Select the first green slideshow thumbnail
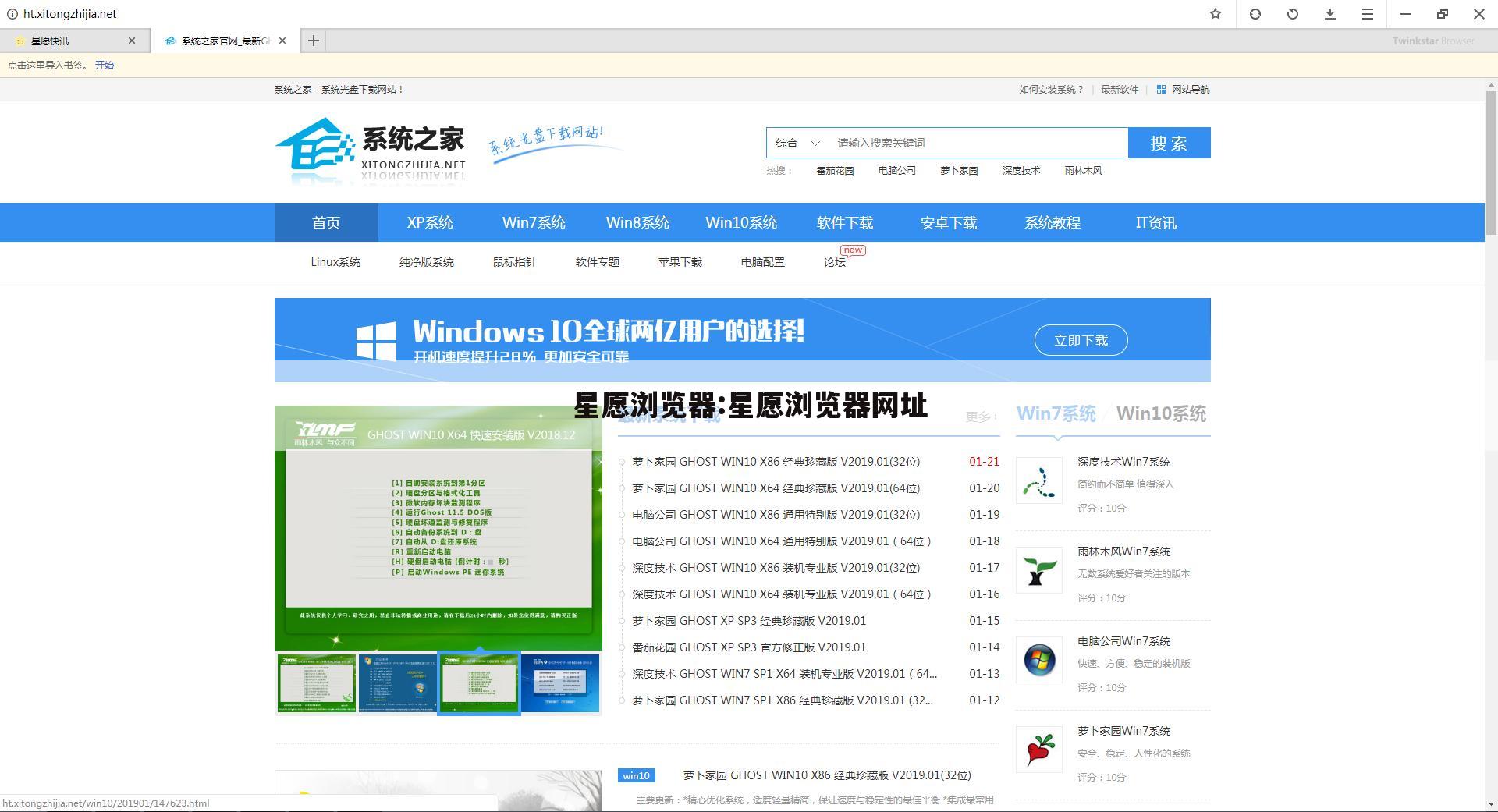The height and width of the screenshot is (812, 1498). coord(317,683)
